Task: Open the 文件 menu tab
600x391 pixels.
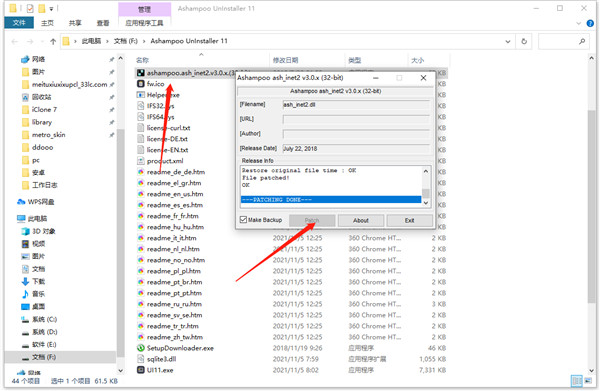Action: [x=19, y=23]
